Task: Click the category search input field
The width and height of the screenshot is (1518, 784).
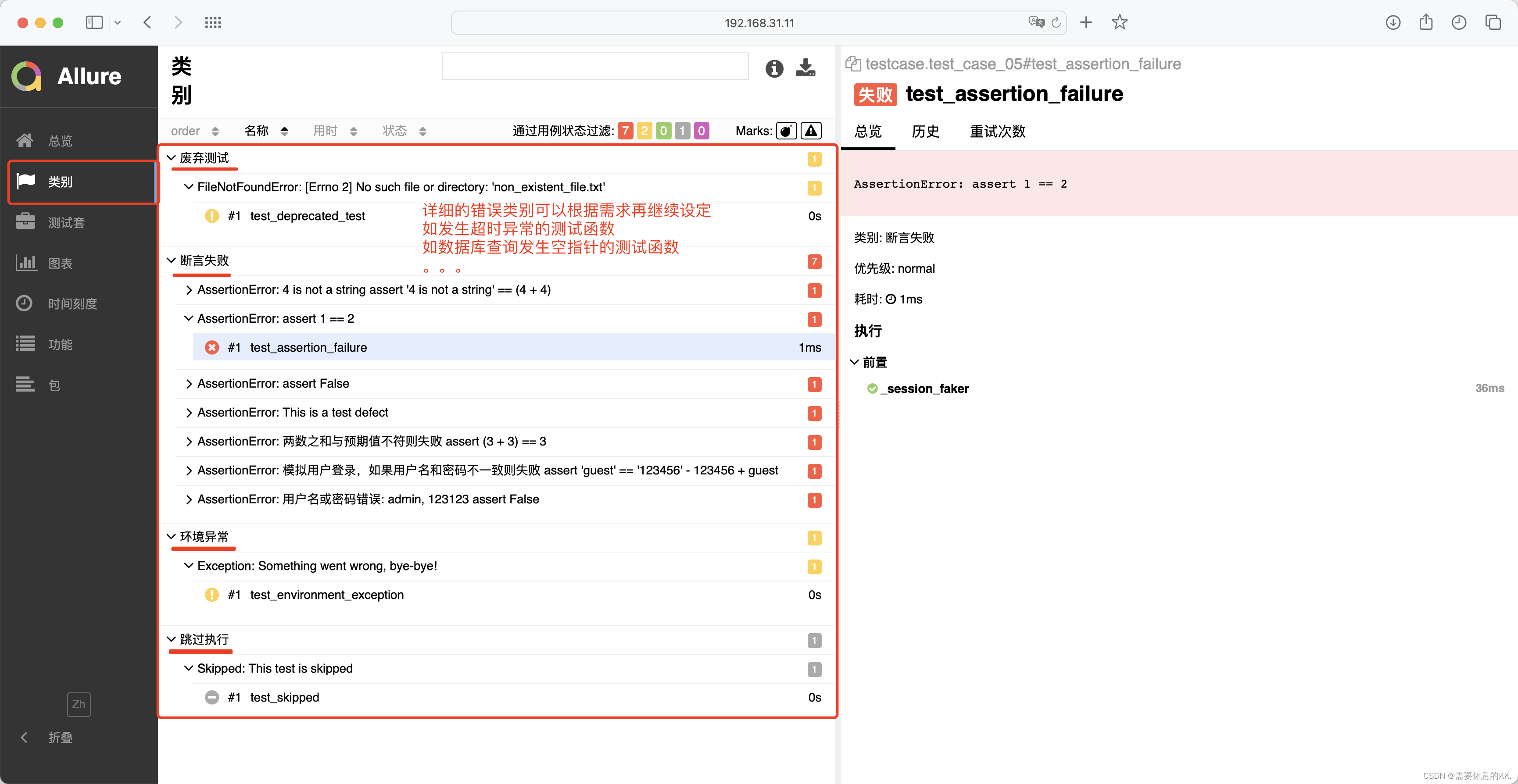Action: coord(594,65)
